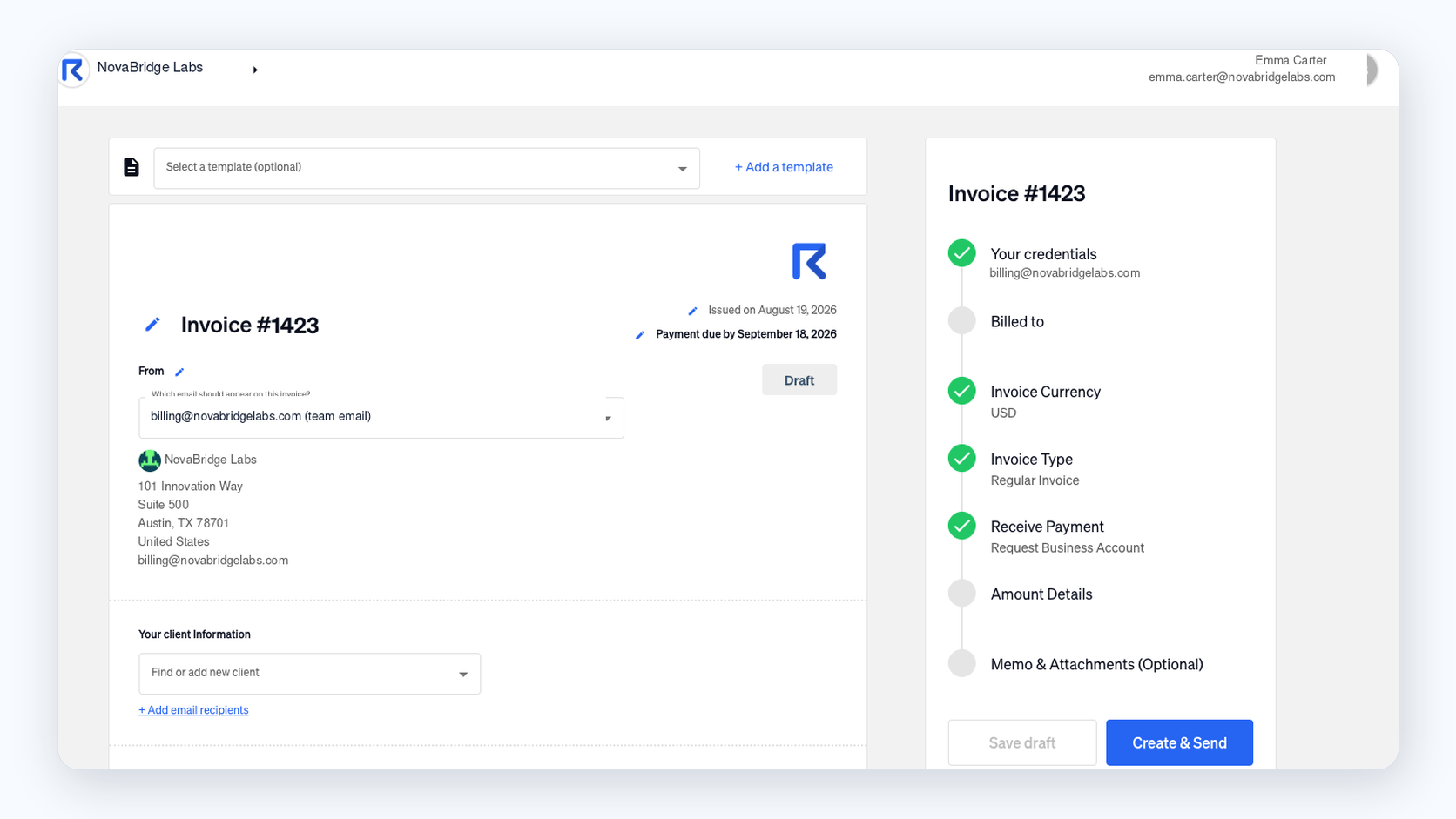Click the document template icon
This screenshot has height=819, width=1456.
coord(131,167)
